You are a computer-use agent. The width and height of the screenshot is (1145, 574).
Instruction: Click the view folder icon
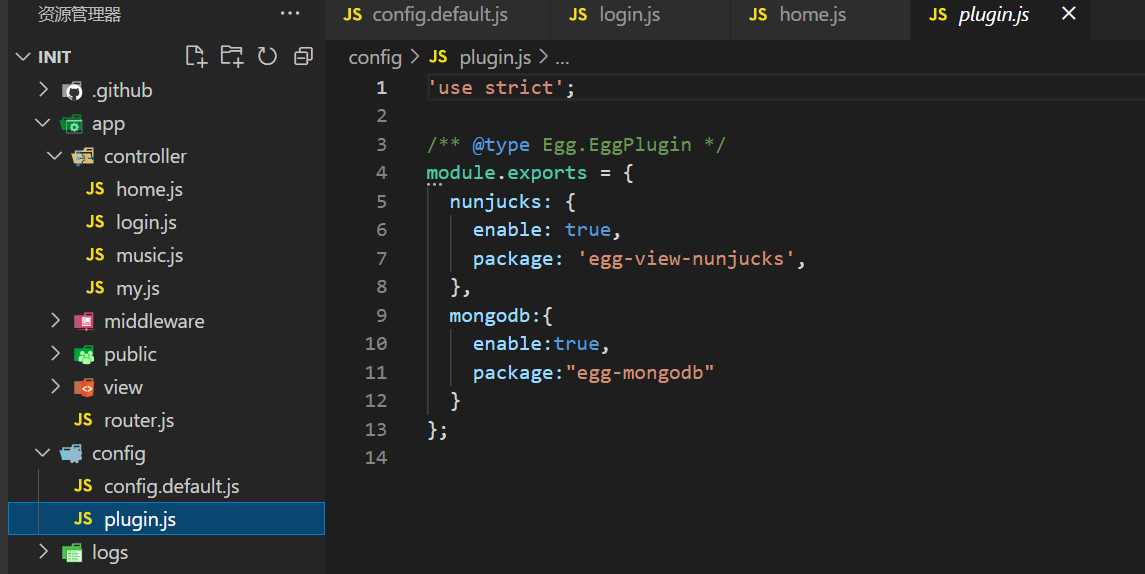(x=84, y=387)
